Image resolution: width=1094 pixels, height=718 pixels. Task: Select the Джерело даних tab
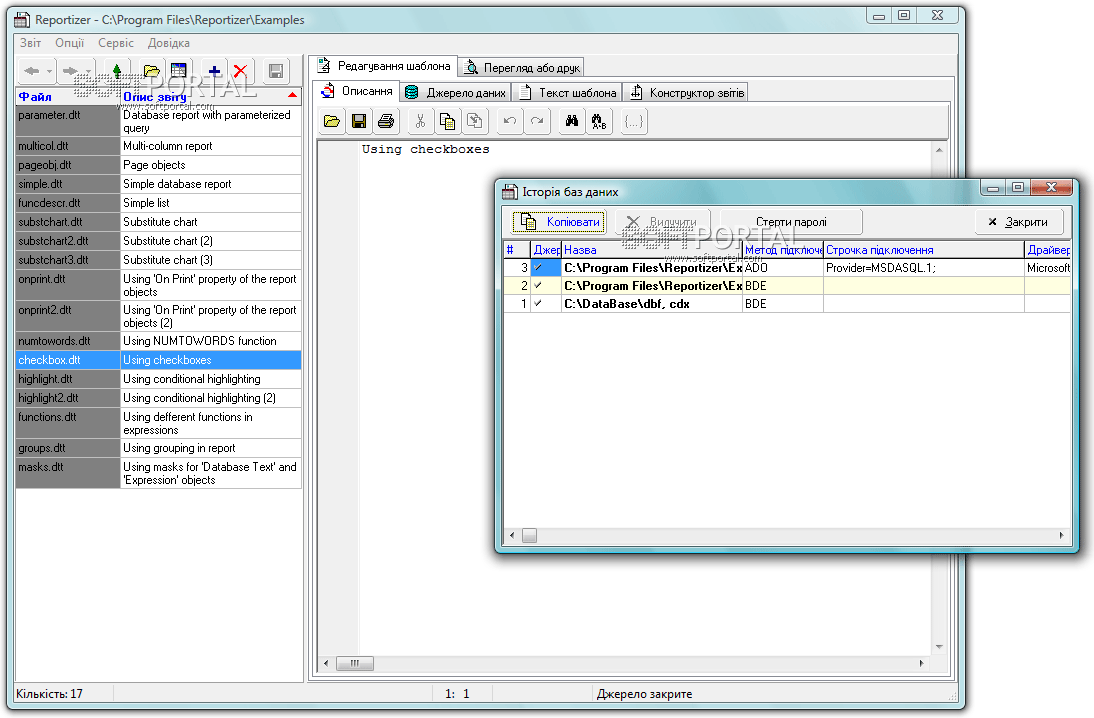click(456, 93)
